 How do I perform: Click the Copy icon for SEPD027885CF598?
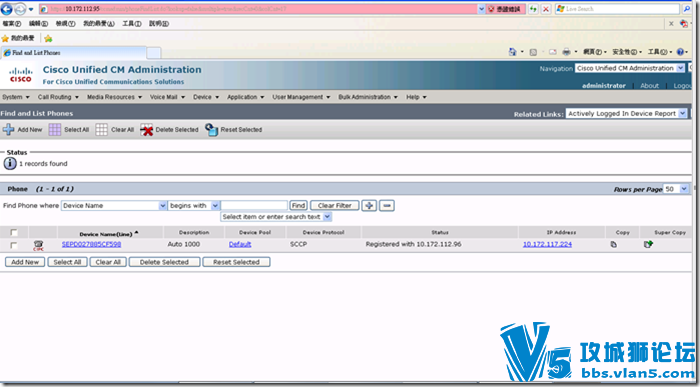point(614,244)
